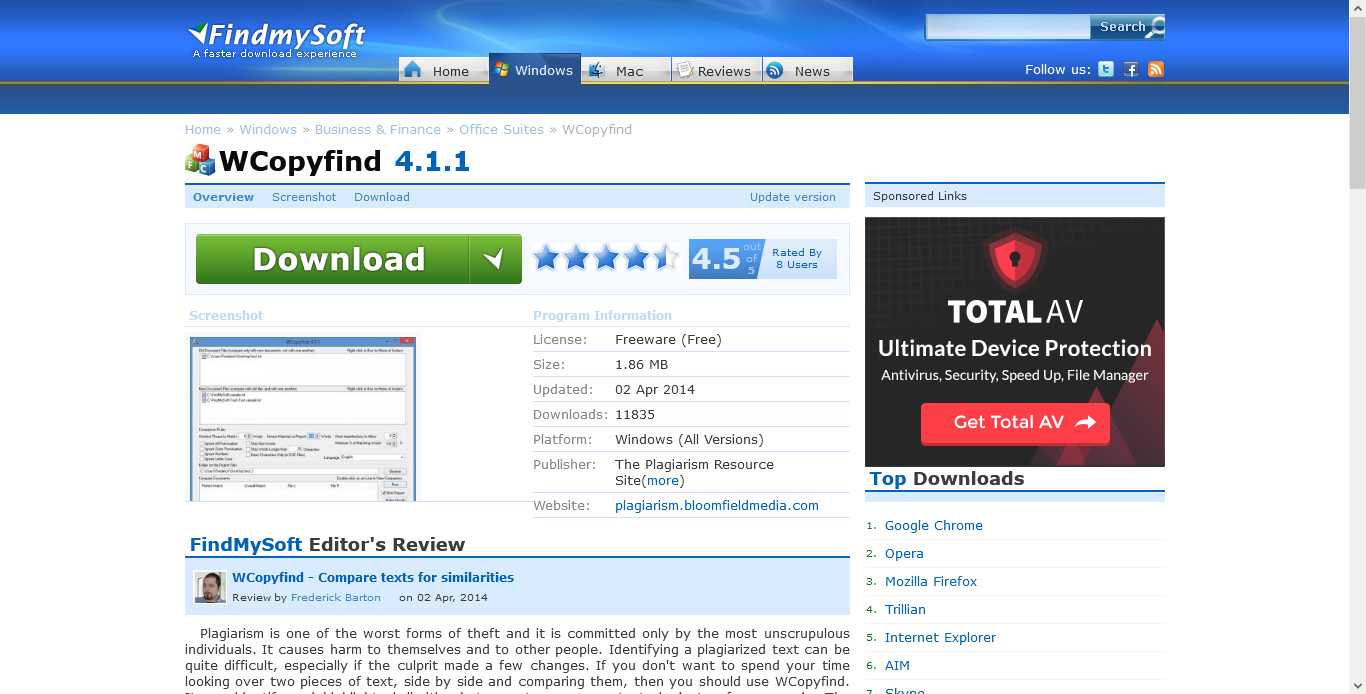Click the scrollbar up arrow
The image size is (1366, 694).
click(1357, 8)
